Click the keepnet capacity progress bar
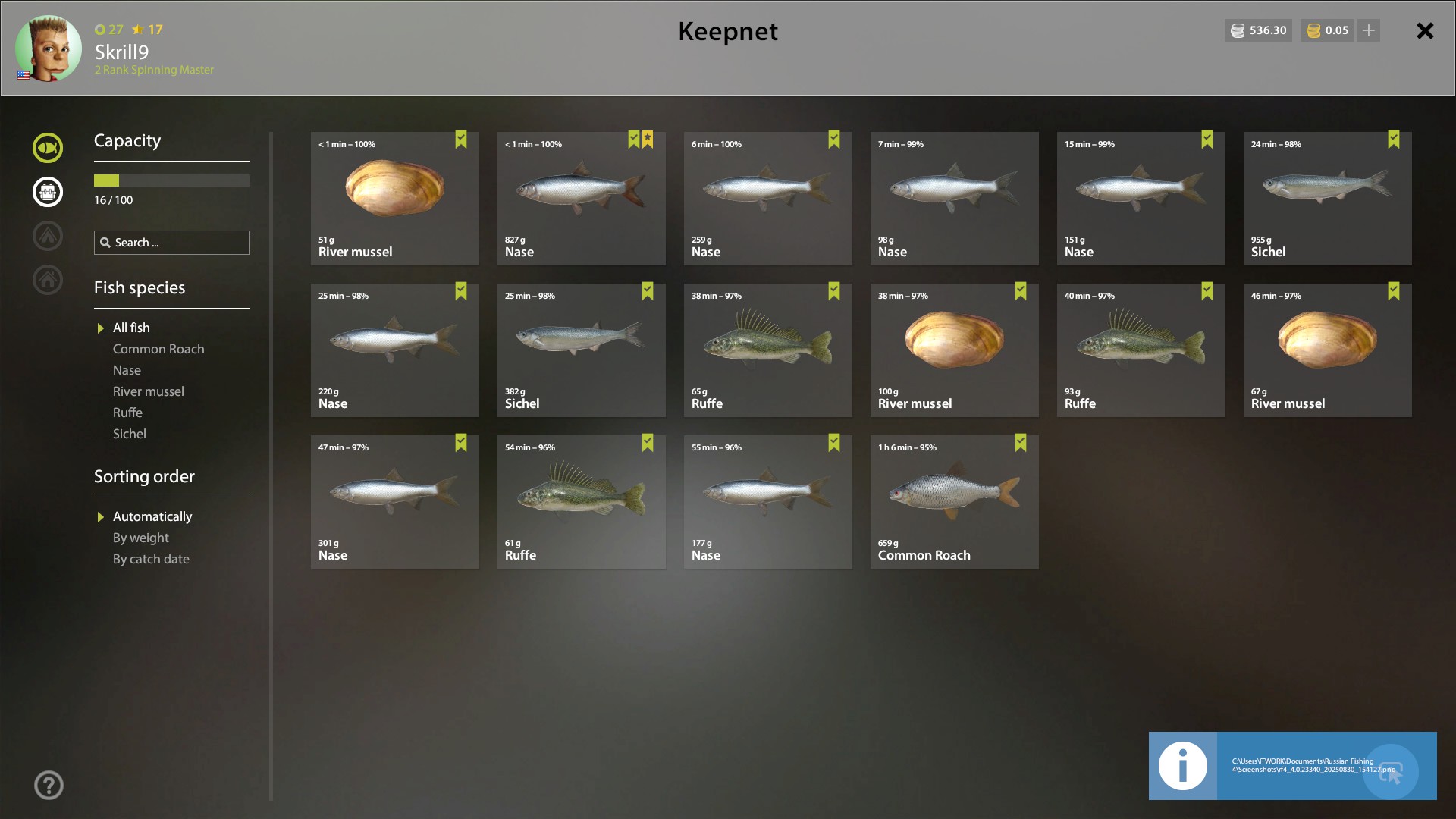This screenshot has height=819, width=1456. coord(172,180)
